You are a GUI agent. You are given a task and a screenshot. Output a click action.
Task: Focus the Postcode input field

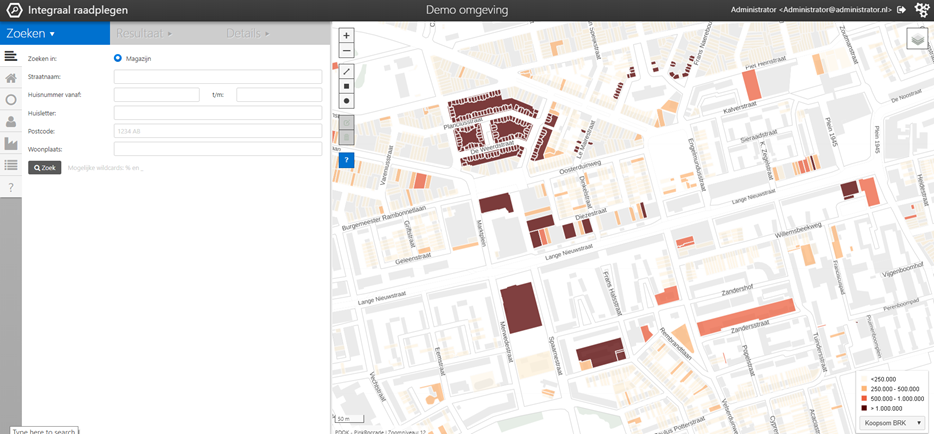(218, 131)
